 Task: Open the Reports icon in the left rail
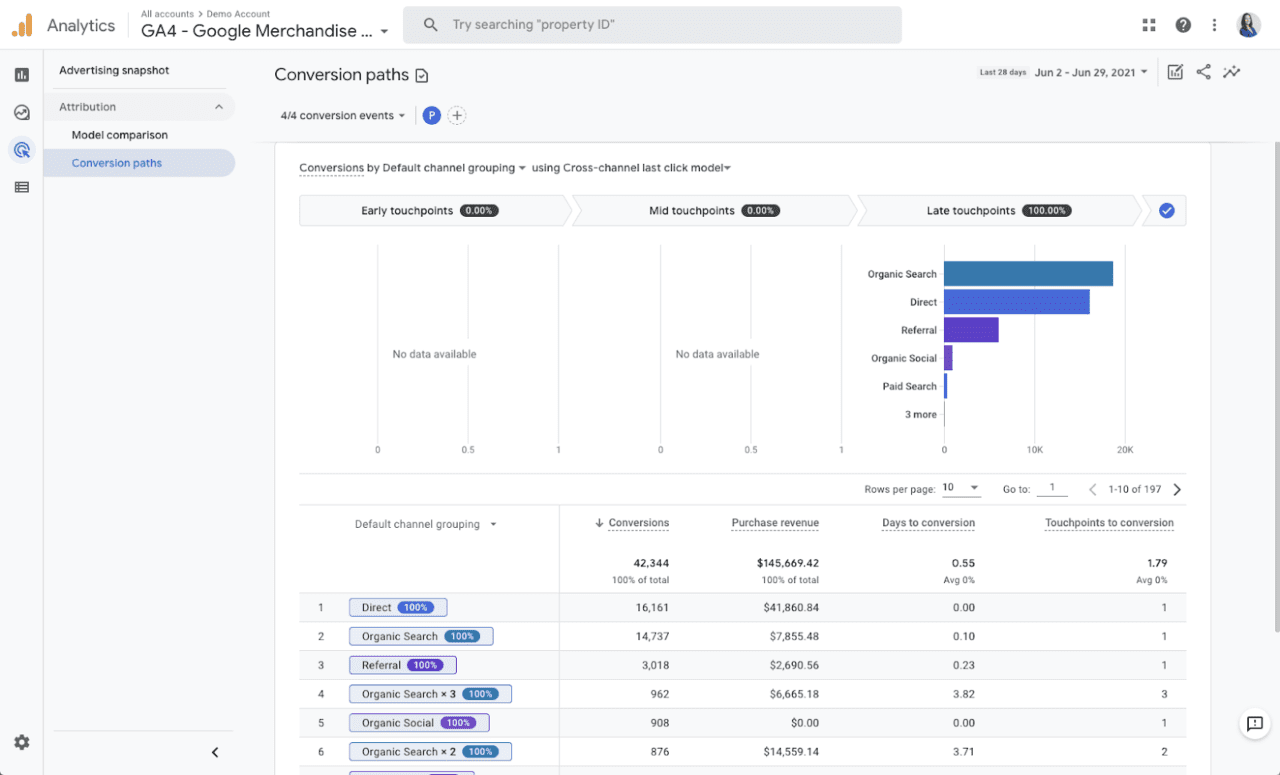[x=21, y=74]
